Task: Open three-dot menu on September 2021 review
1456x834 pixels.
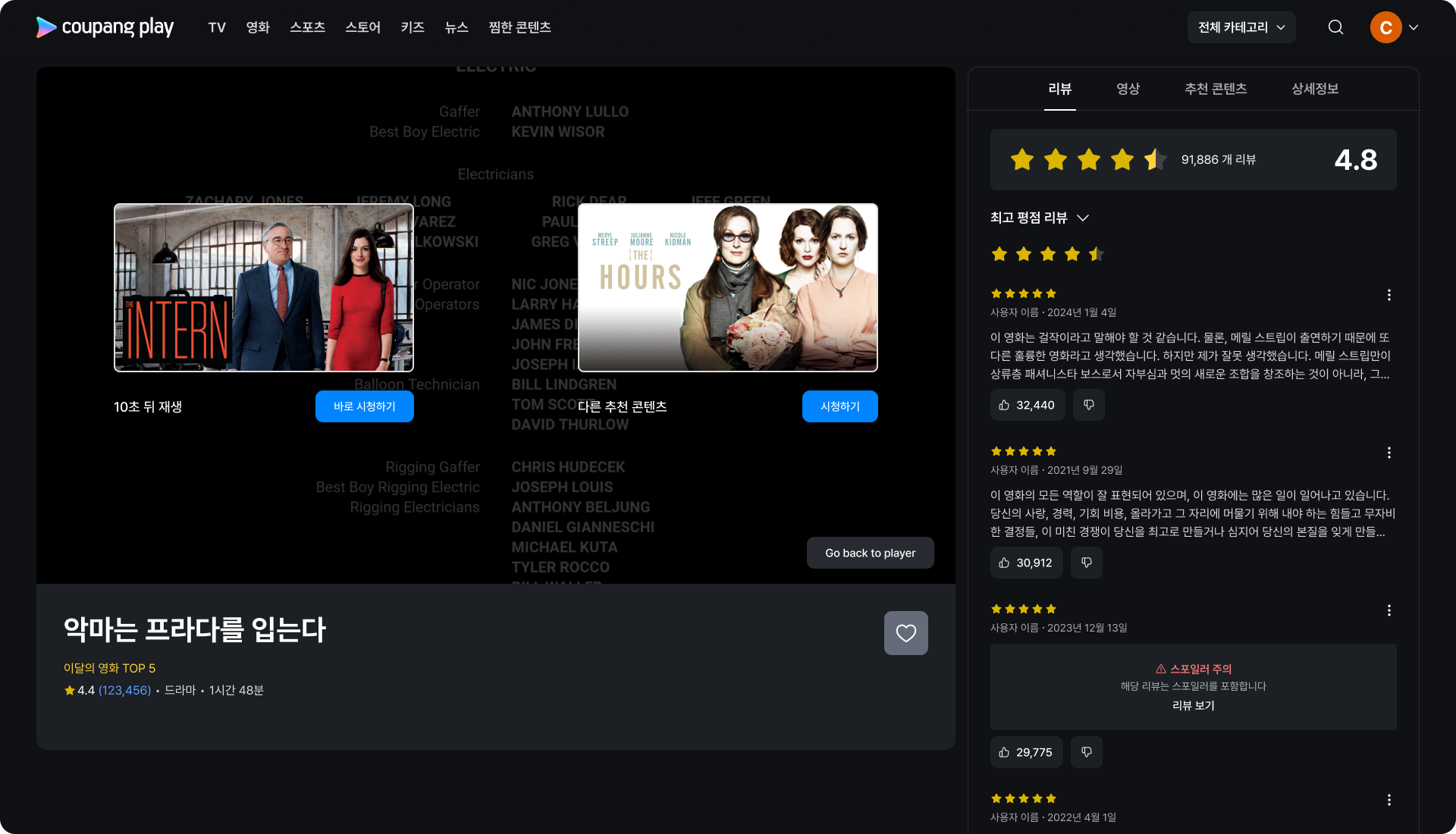Action: 1389,453
